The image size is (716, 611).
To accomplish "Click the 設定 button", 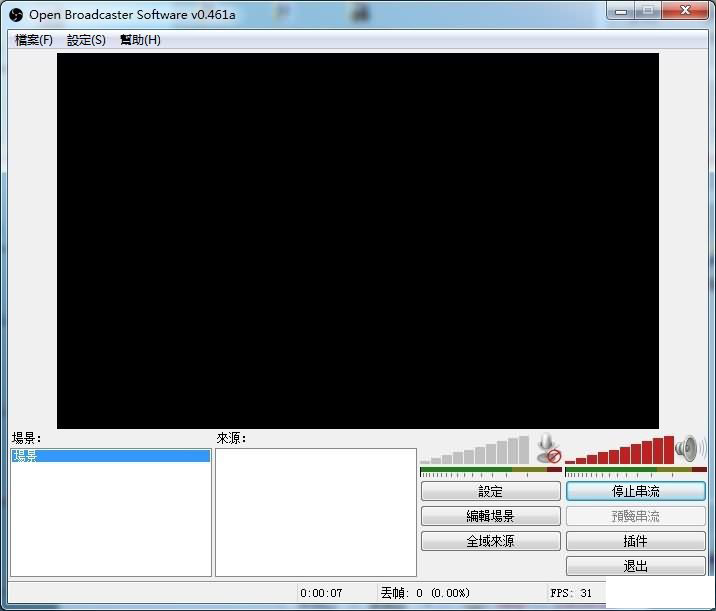I will [490, 492].
